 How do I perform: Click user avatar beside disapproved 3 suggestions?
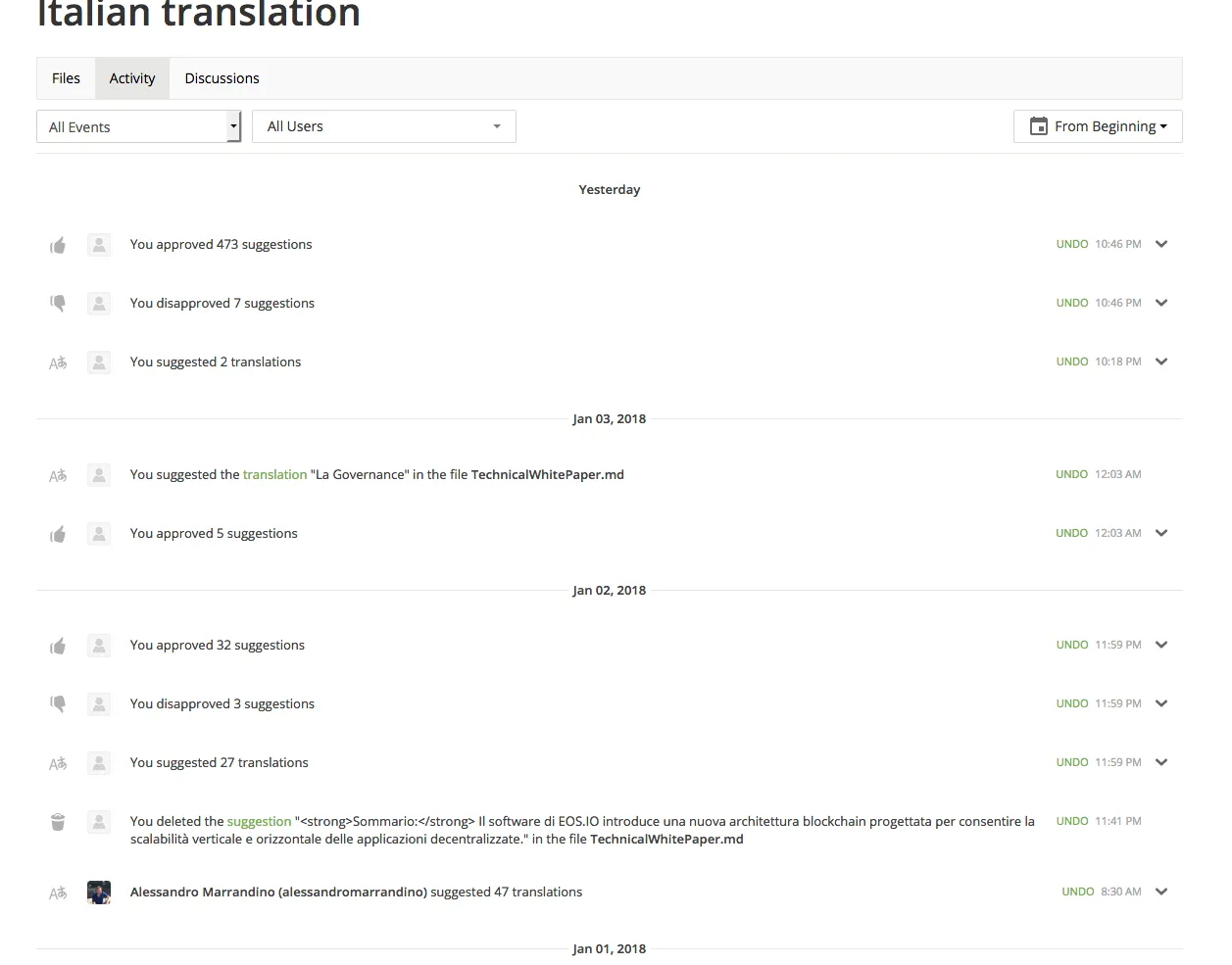[99, 704]
